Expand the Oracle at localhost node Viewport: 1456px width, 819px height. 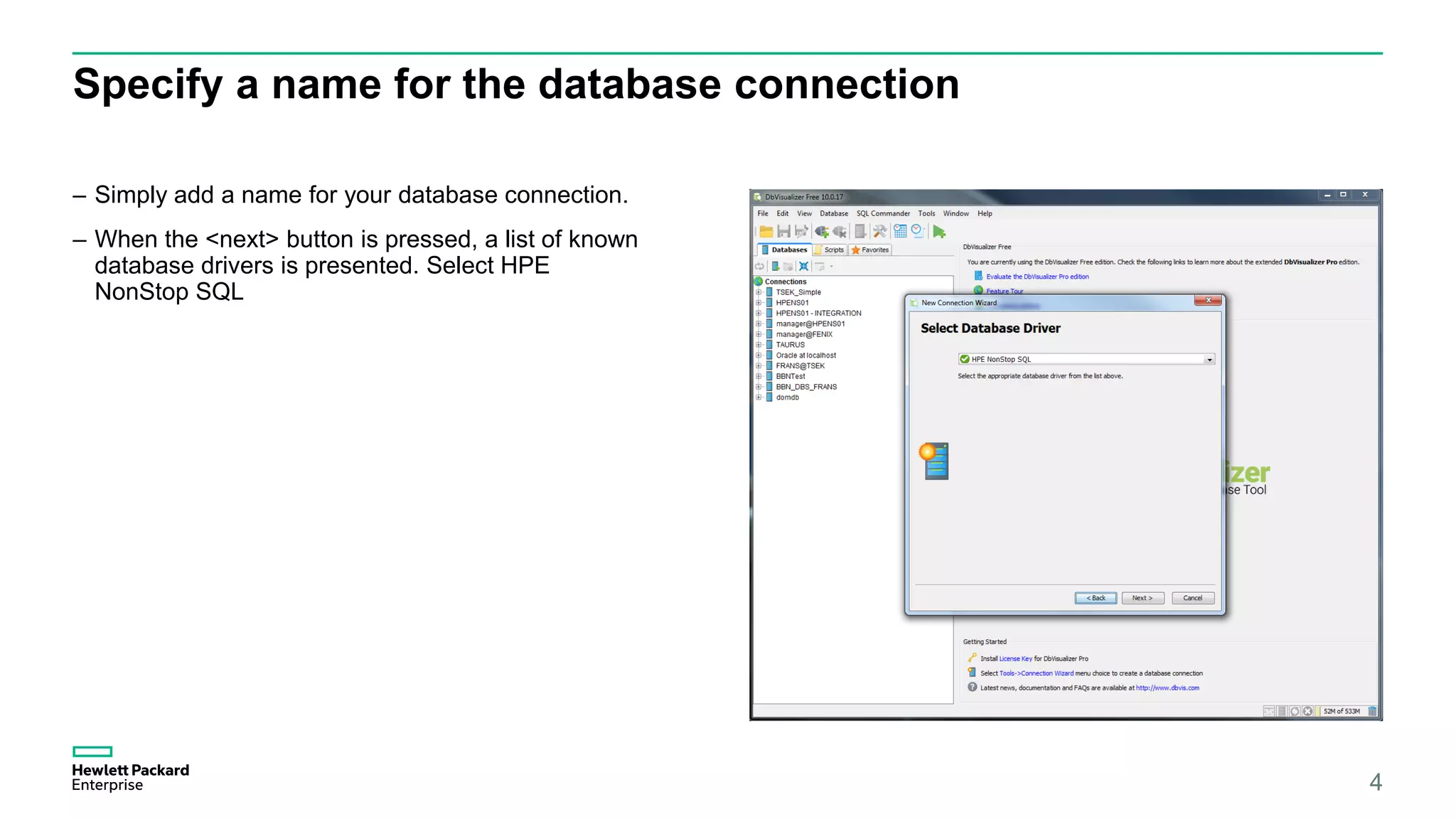[759, 355]
